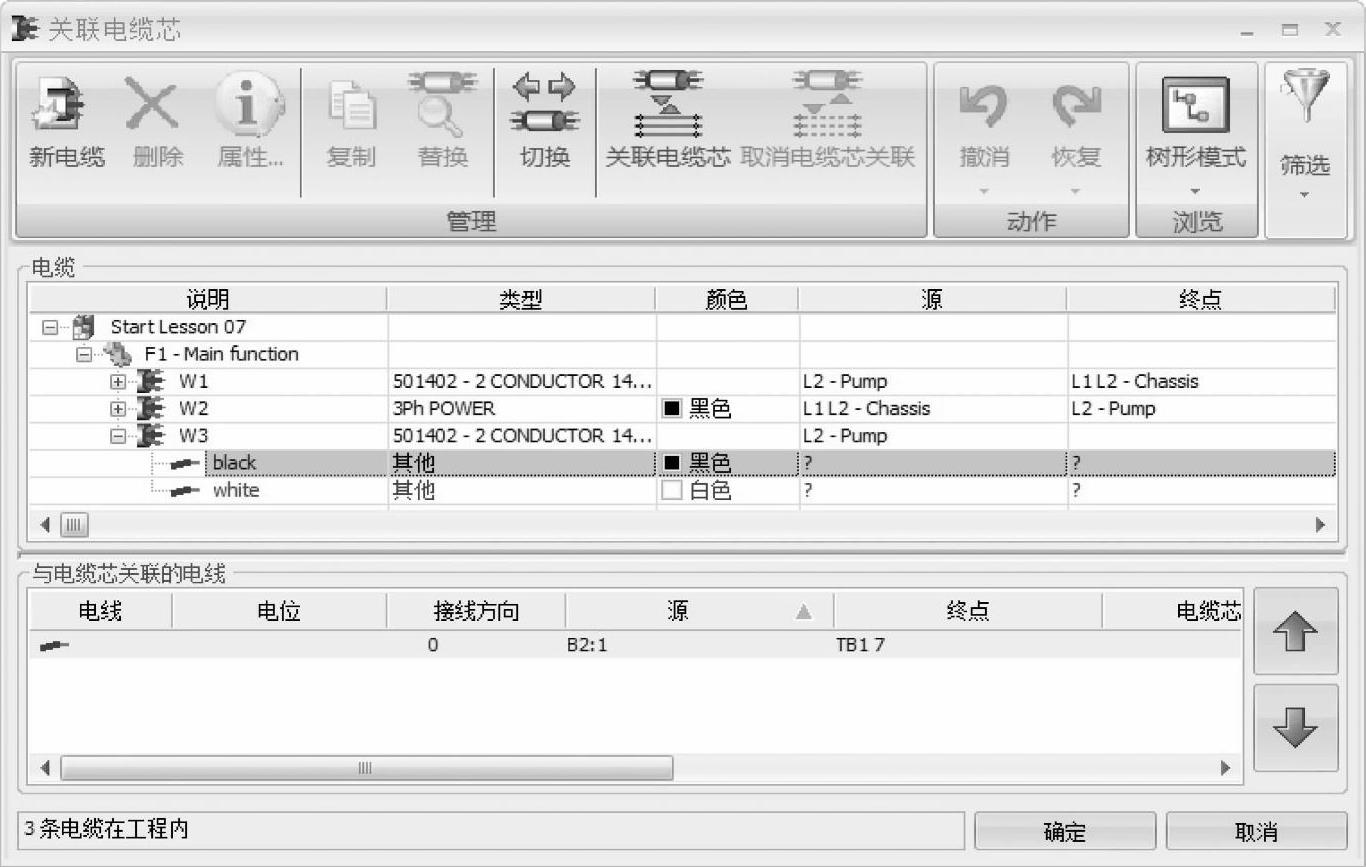
Task: Click the 3Ph POWER type cell
Action: tap(521, 408)
